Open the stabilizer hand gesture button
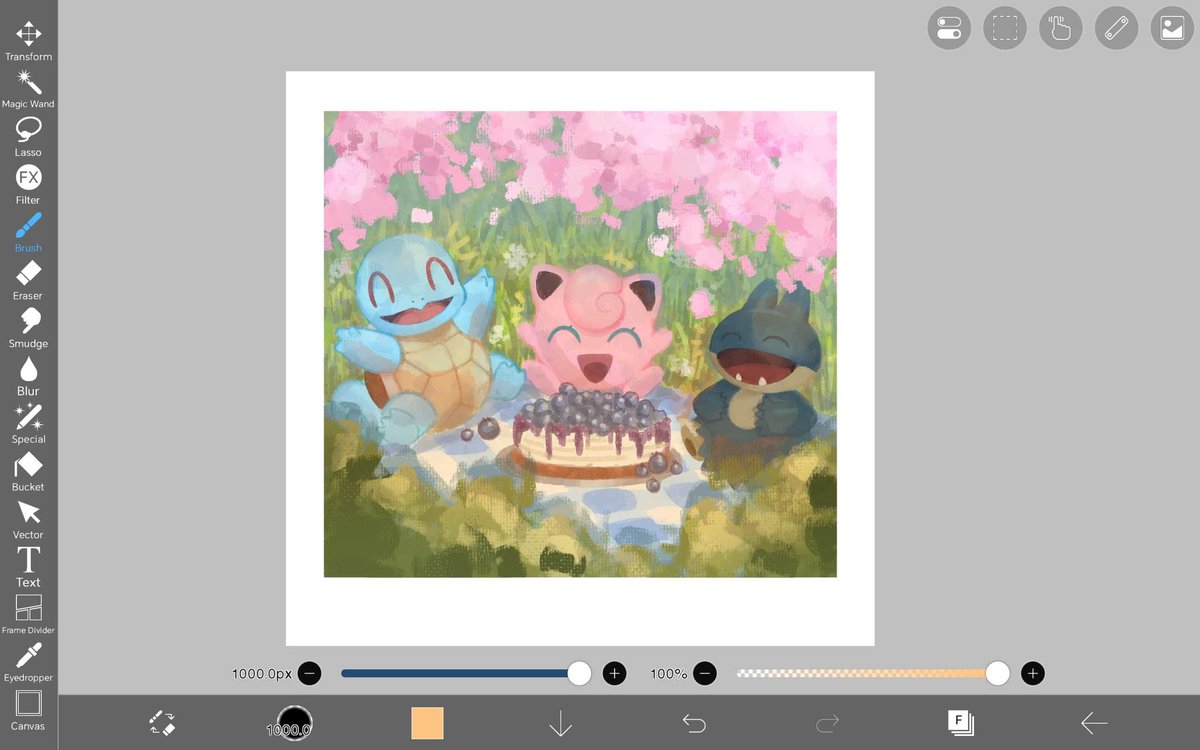Screen dimensions: 1200x750 point(1061,28)
